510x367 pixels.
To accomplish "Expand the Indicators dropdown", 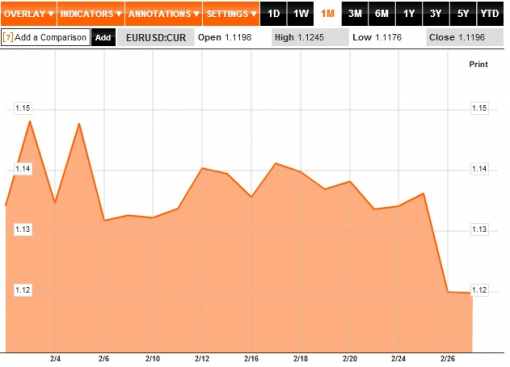I will click(91, 14).
